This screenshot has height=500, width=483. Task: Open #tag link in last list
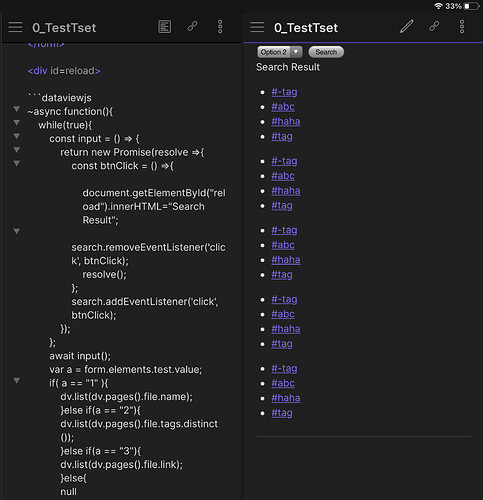coord(282,413)
